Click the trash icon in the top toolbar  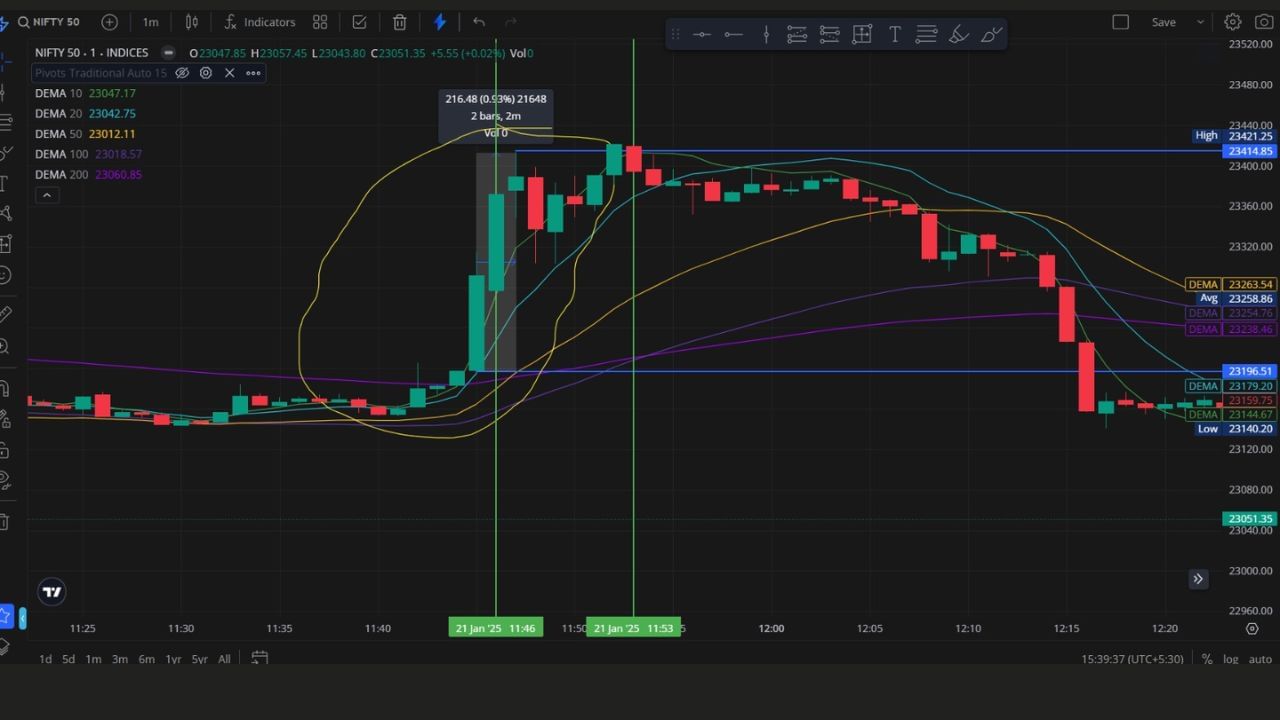pyautogui.click(x=400, y=22)
